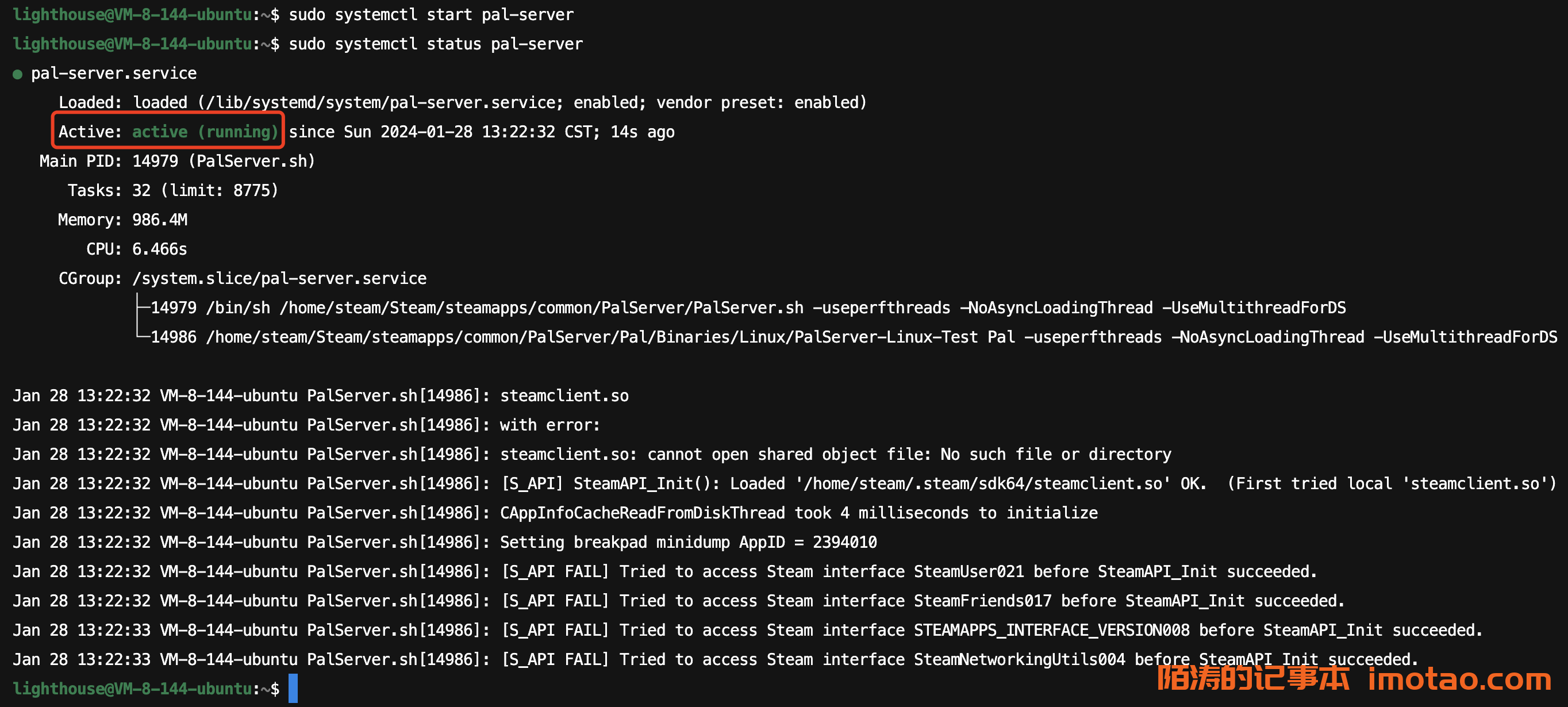The height and width of the screenshot is (707, 1568).
Task: Click the SteamUser021 S_API FAIL log line
Action: point(908,571)
